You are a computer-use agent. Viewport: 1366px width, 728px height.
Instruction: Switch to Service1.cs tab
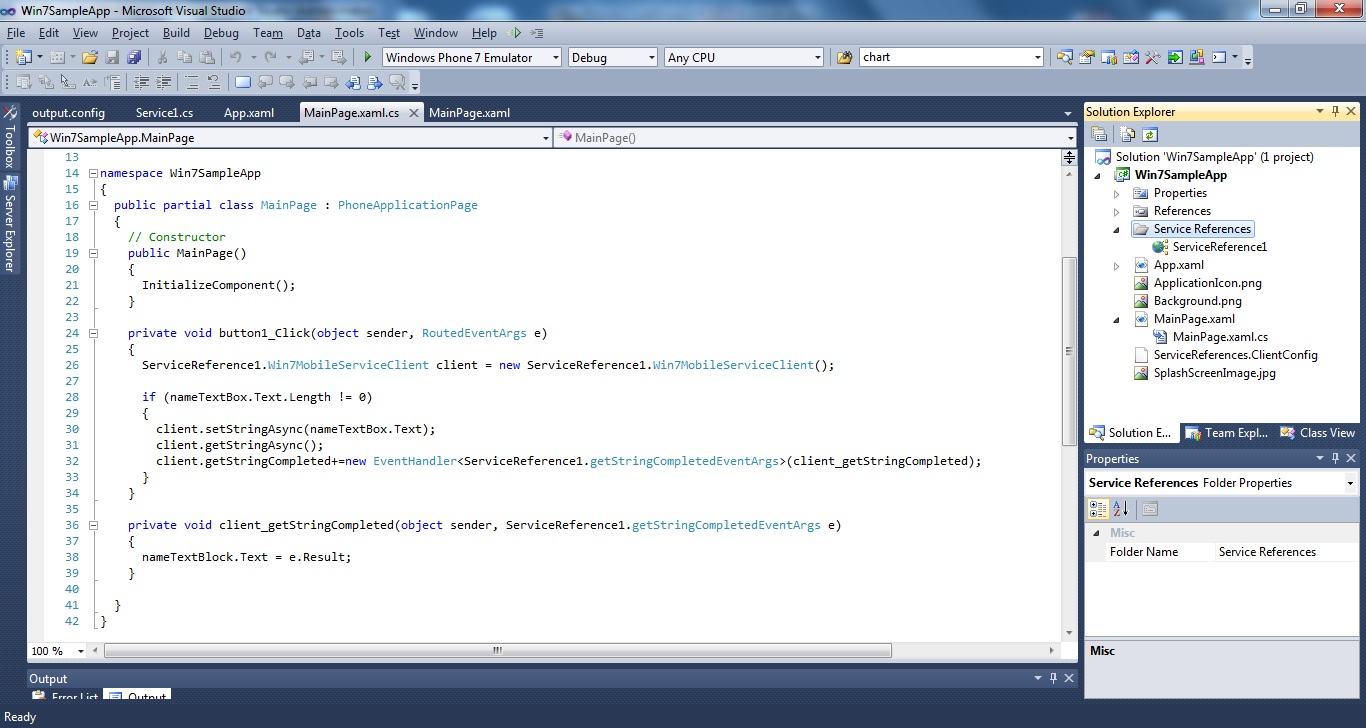[x=163, y=113]
